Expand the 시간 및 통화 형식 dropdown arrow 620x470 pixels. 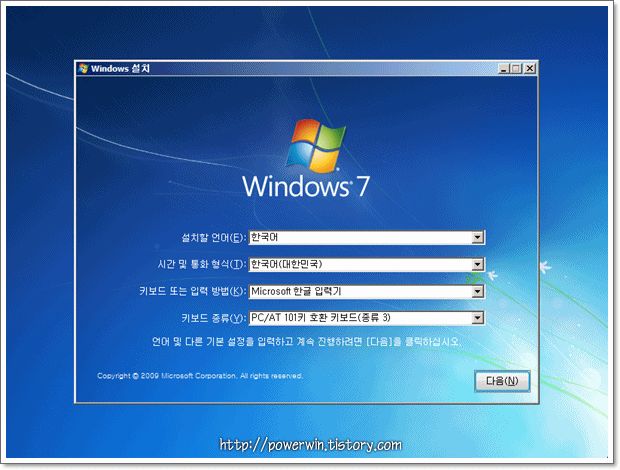point(478,264)
